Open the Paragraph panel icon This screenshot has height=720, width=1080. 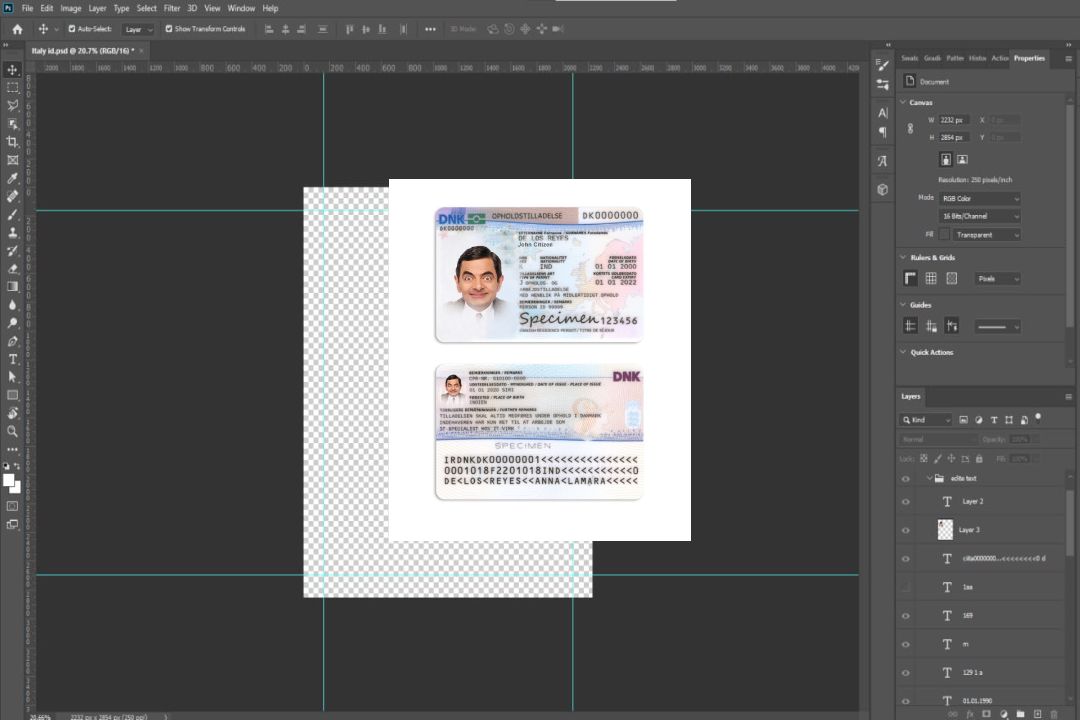point(882,132)
